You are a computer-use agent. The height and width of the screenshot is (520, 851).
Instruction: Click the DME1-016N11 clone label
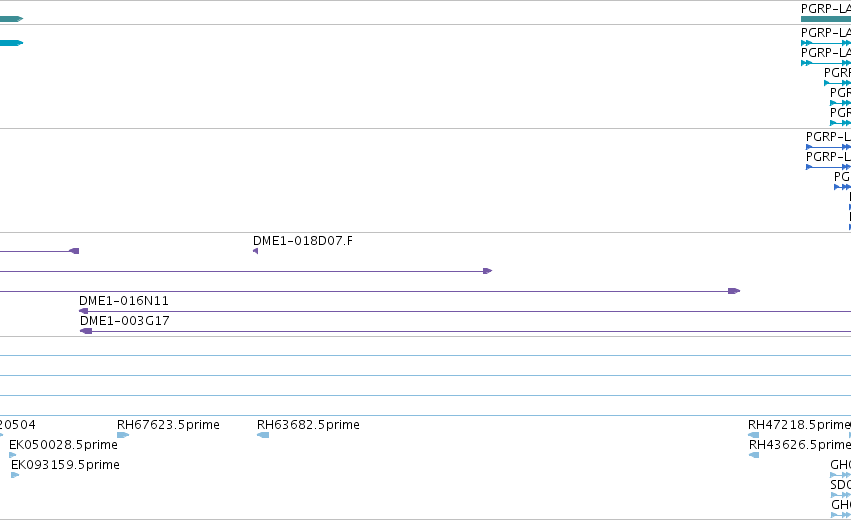click(x=124, y=301)
